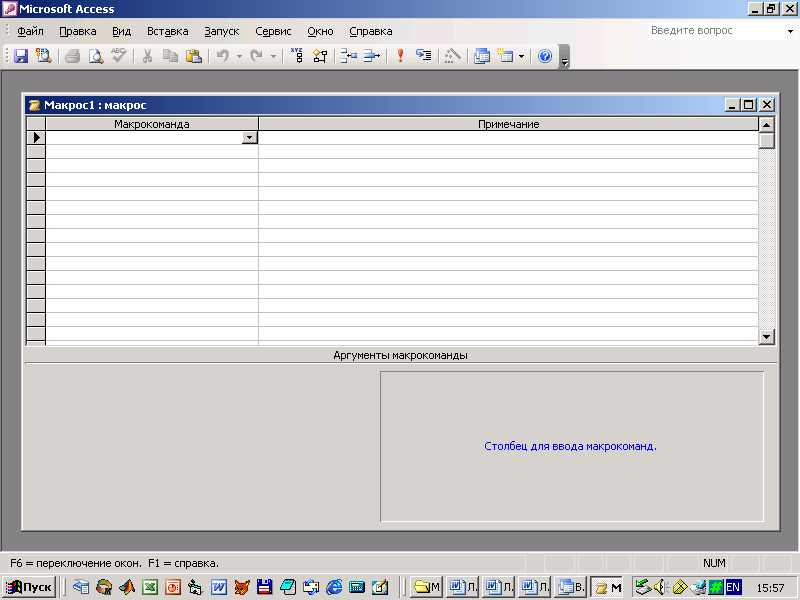Open the Вставка menu

[167, 31]
